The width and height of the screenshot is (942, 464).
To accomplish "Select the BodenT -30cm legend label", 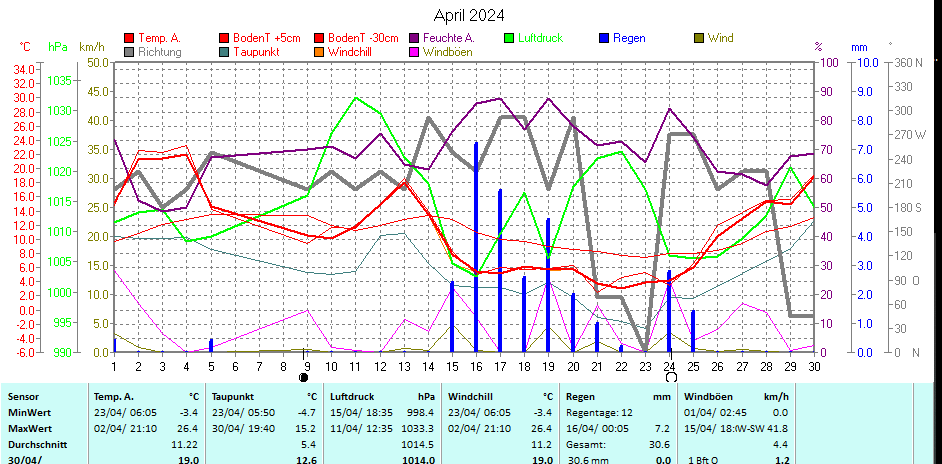I will [363, 38].
